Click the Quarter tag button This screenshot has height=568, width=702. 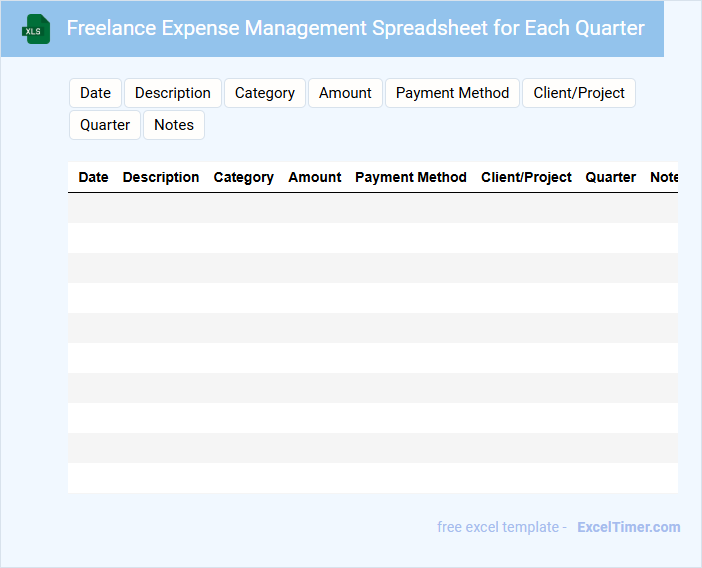[105, 125]
